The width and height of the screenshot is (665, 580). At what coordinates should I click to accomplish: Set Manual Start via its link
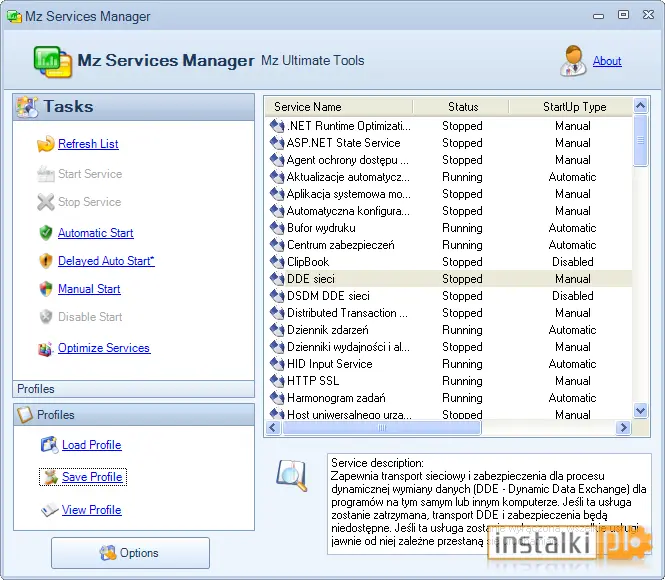[89, 289]
